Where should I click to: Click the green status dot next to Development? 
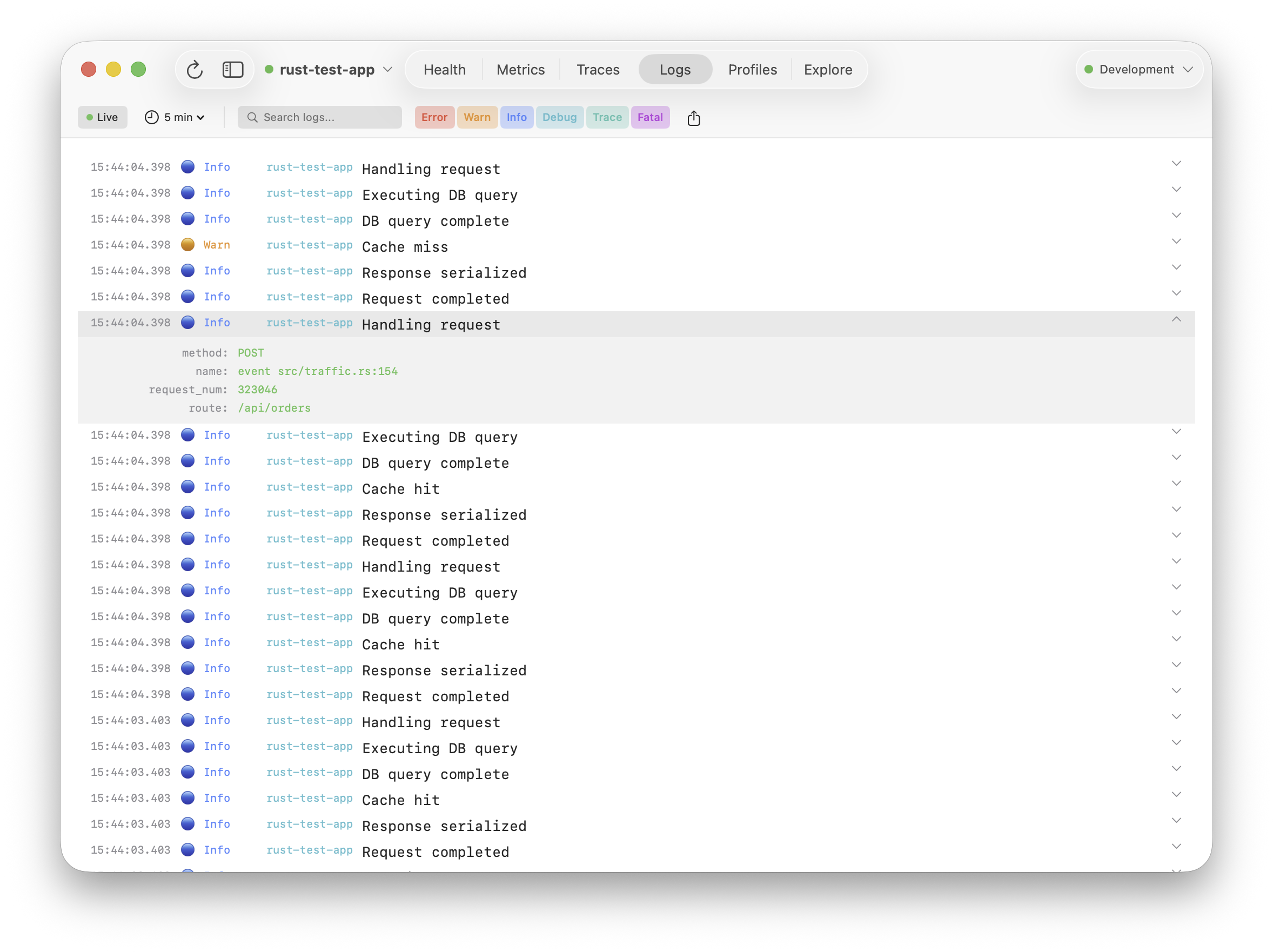coord(1088,69)
